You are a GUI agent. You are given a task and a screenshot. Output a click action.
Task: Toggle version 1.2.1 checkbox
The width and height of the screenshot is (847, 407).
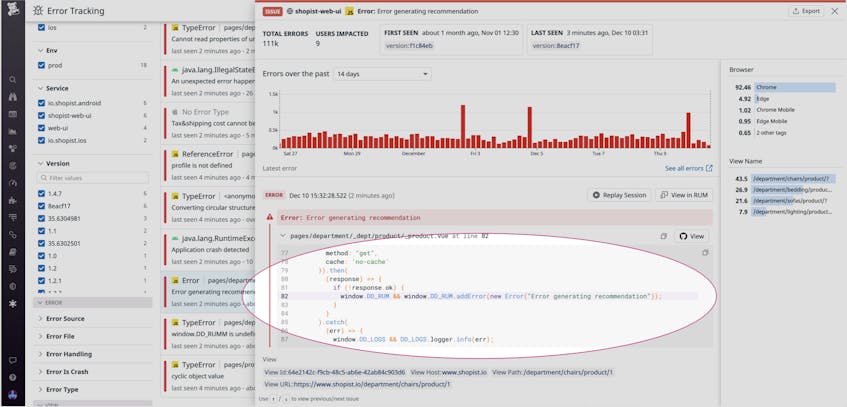(42, 281)
